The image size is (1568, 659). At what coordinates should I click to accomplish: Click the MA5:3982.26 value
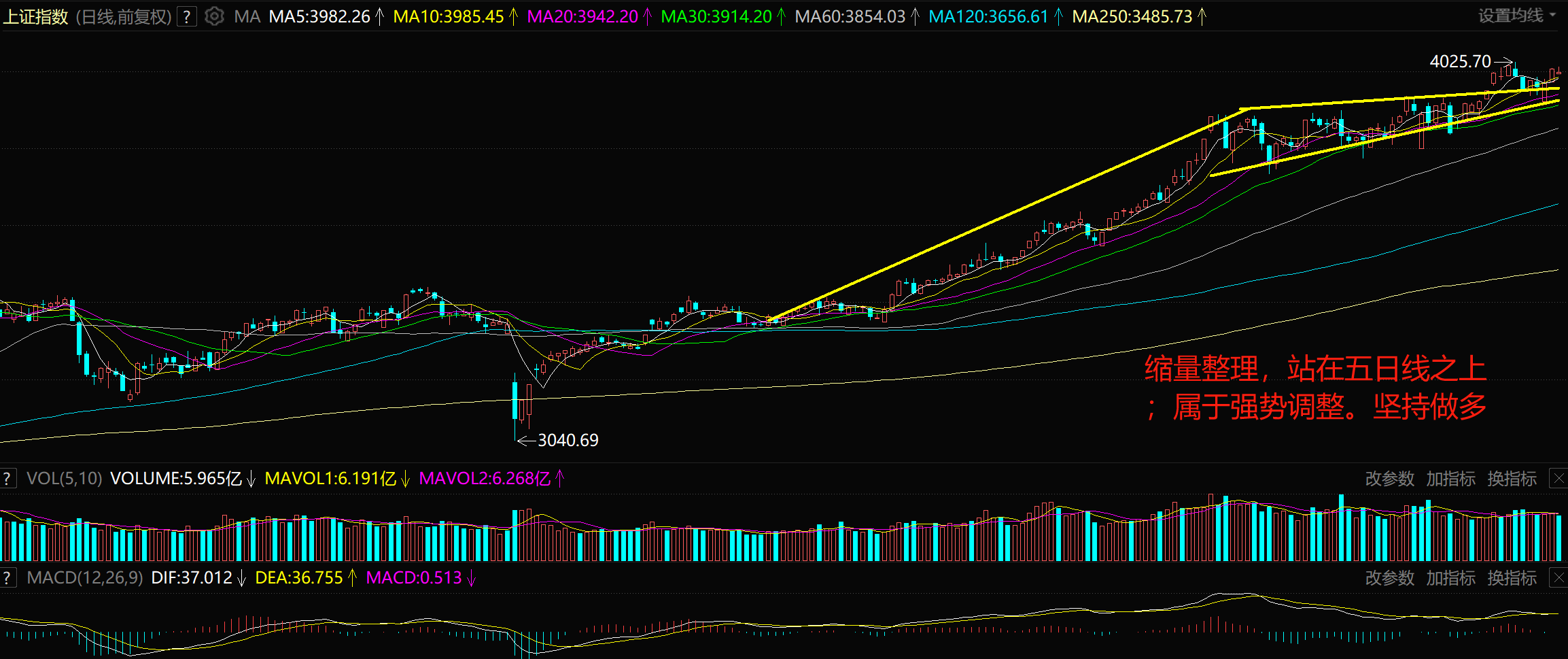(x=319, y=16)
